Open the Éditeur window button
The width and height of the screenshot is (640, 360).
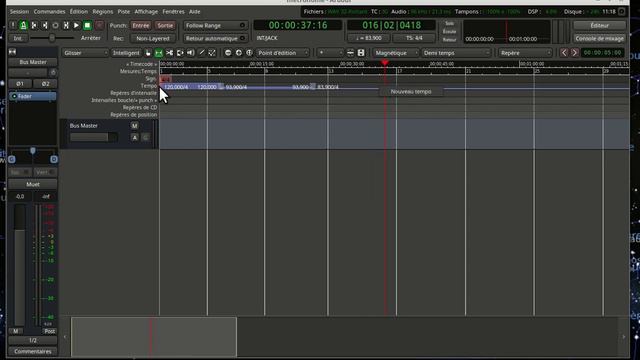pos(600,25)
